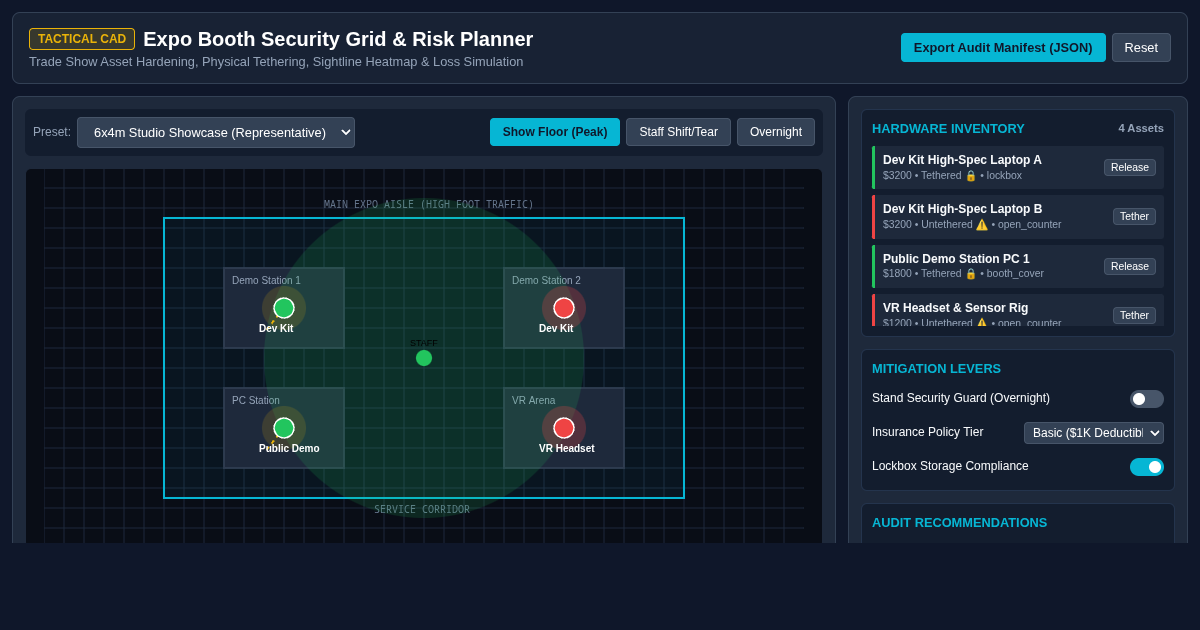Viewport: 1200px width, 630px height.
Task: Click Main Expo Aisle label on map
Action: (x=429, y=205)
